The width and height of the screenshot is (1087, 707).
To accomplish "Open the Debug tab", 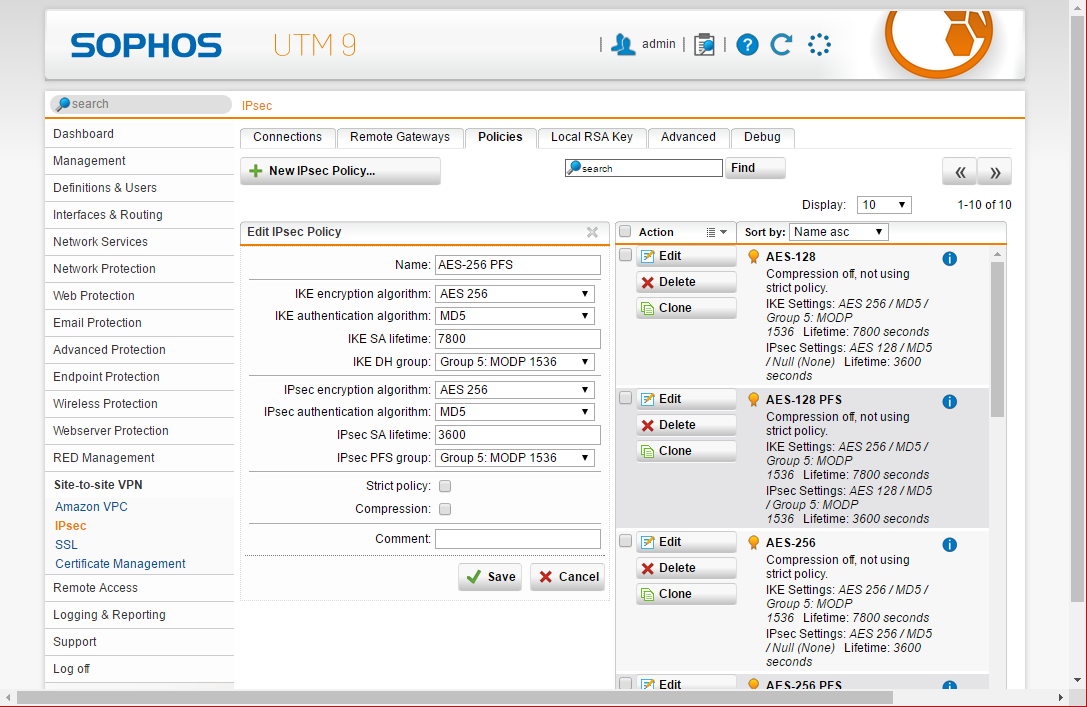I will [x=763, y=137].
